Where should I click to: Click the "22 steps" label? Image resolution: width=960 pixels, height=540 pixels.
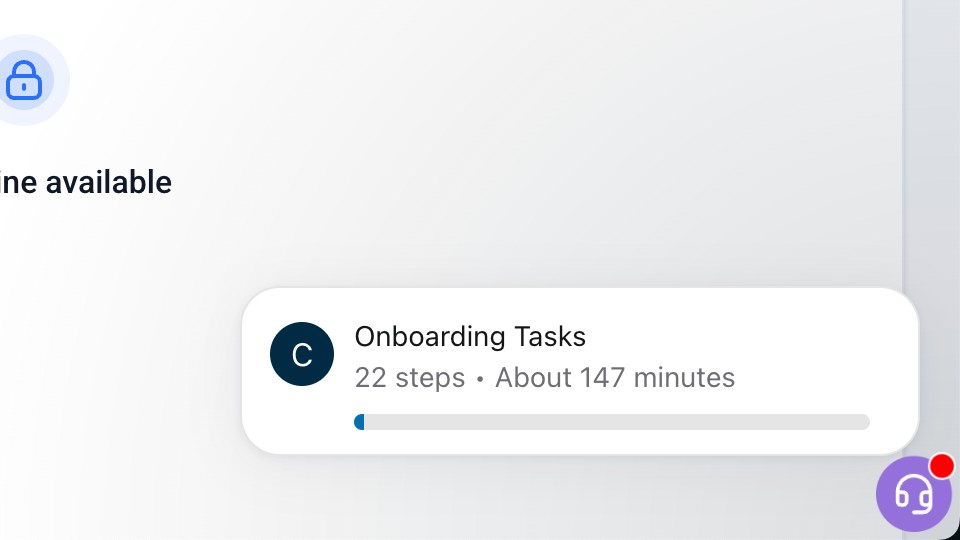click(410, 378)
